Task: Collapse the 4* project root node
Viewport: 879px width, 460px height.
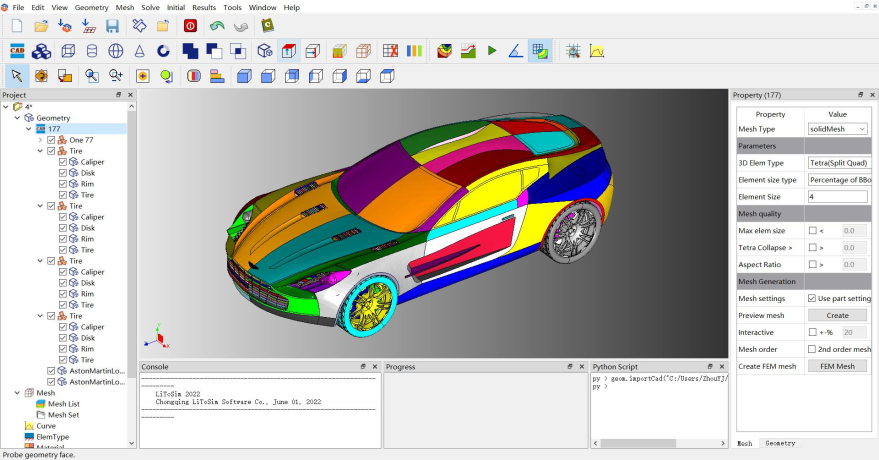Action: click(6, 106)
